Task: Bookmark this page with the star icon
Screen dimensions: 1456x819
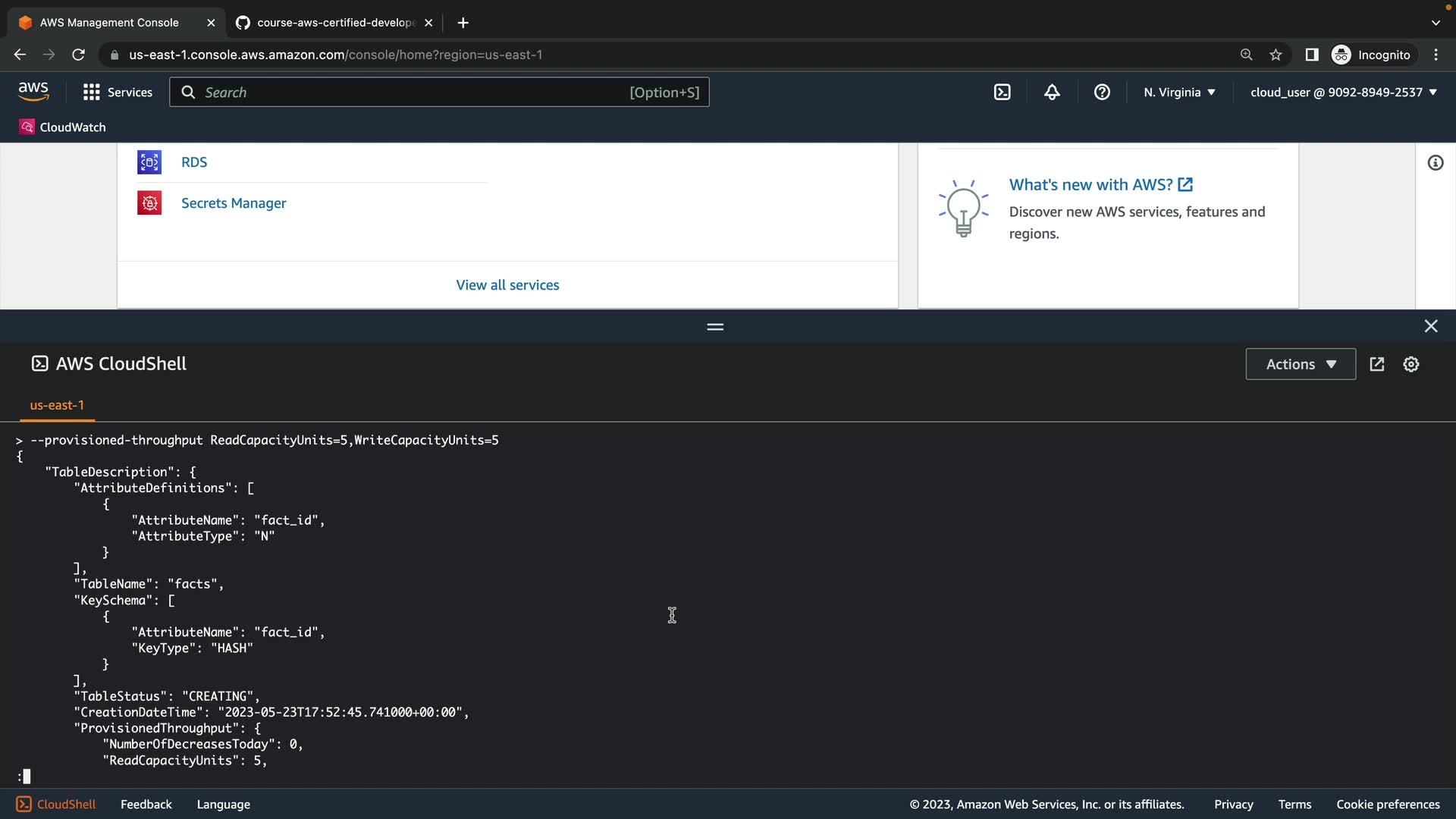Action: click(1276, 55)
